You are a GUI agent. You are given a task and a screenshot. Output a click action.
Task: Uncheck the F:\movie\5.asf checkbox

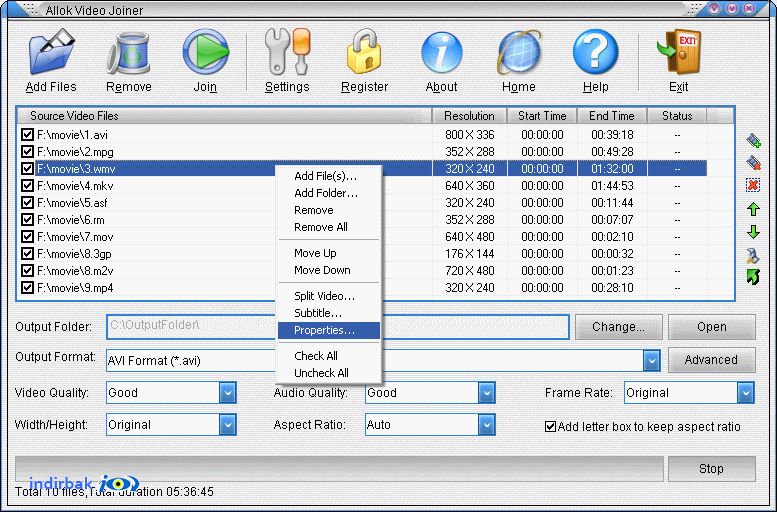pos(28,203)
